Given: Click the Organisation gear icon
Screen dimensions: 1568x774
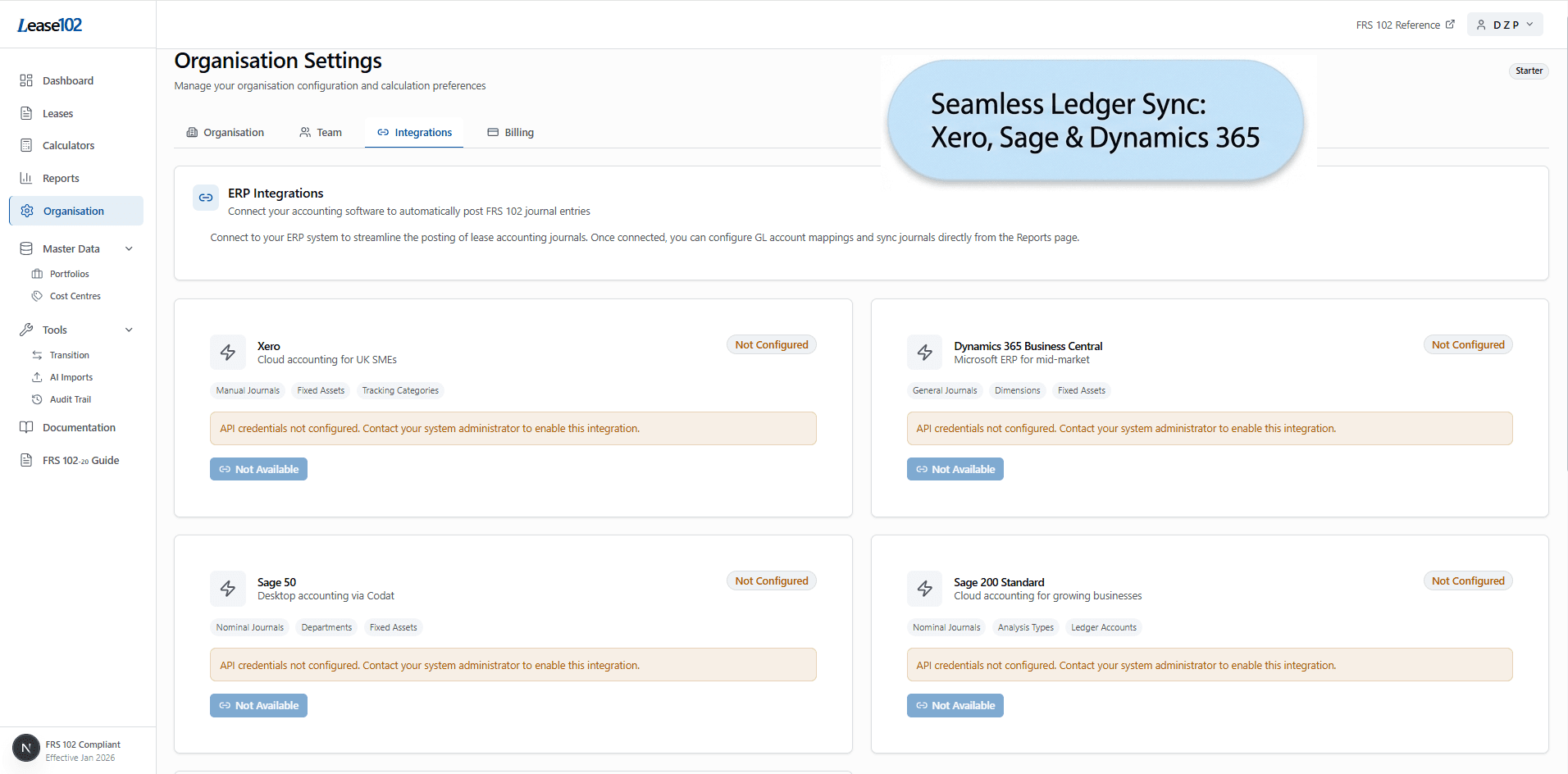Looking at the screenshot, I should pyautogui.click(x=26, y=211).
